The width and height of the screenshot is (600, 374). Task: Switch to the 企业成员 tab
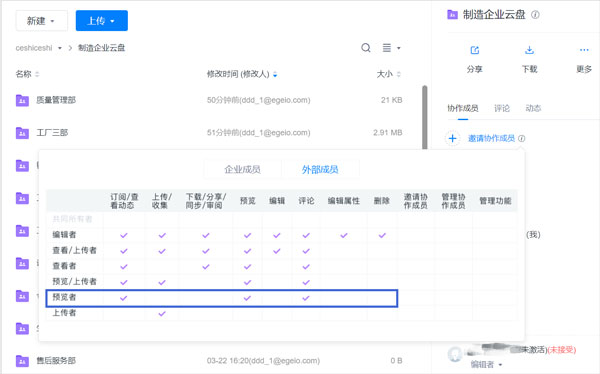click(x=242, y=169)
